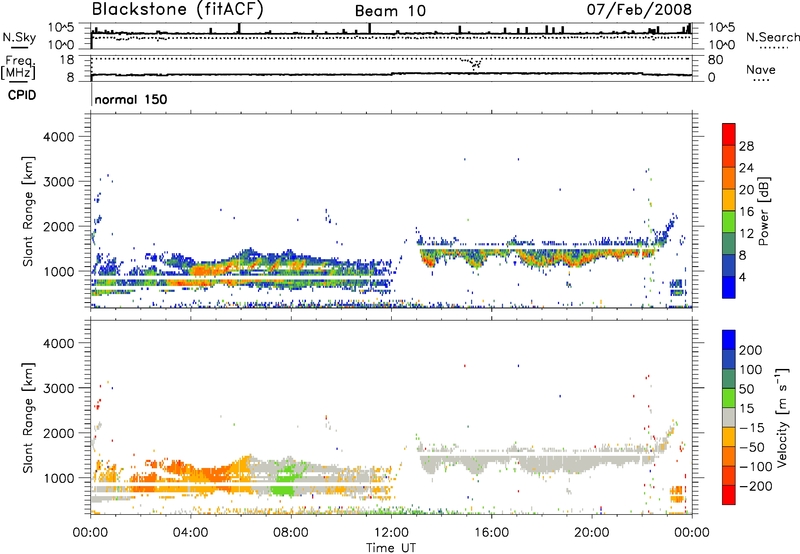Click right '10^0' noise axis value
The image size is (800, 554).
point(721,45)
